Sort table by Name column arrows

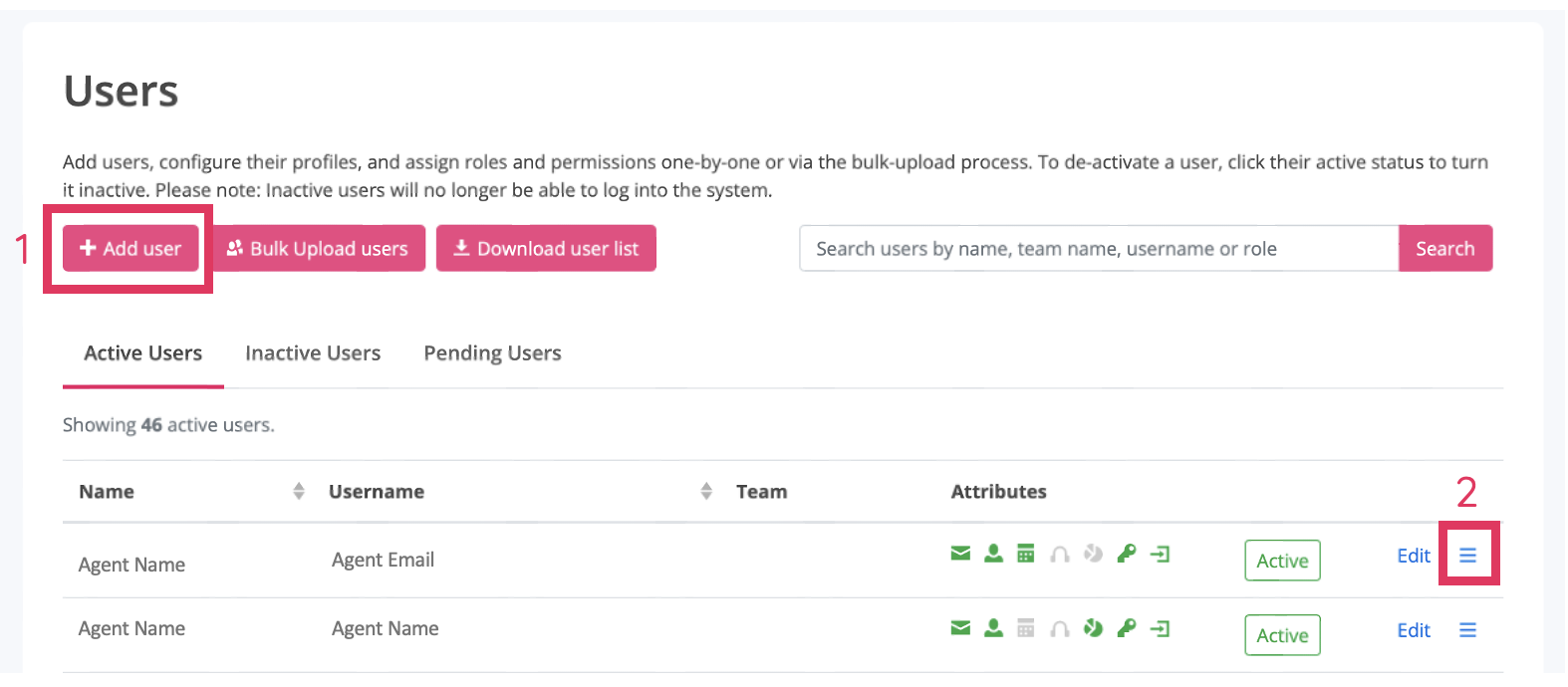click(x=299, y=491)
